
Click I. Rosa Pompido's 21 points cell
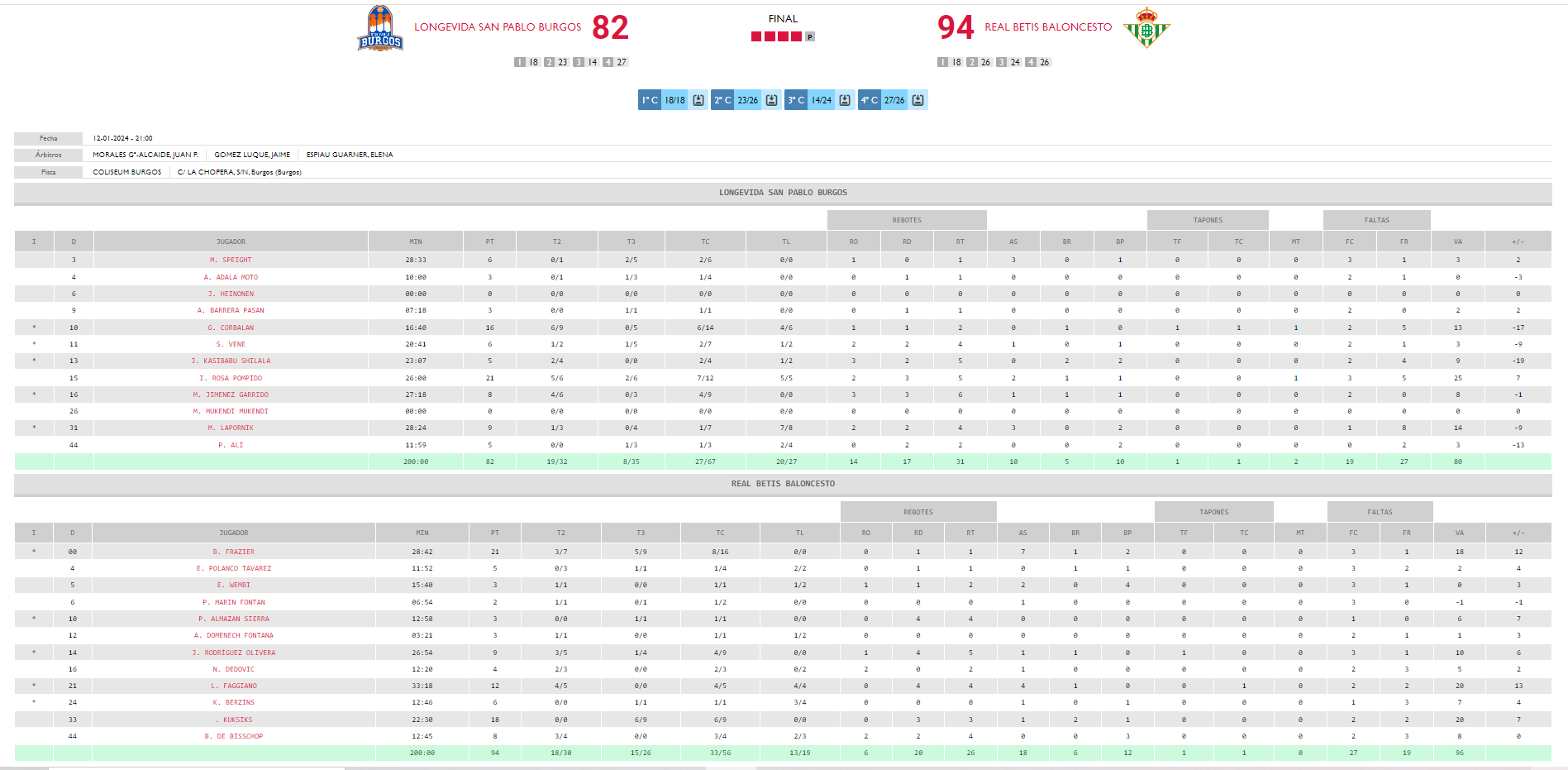490,378
